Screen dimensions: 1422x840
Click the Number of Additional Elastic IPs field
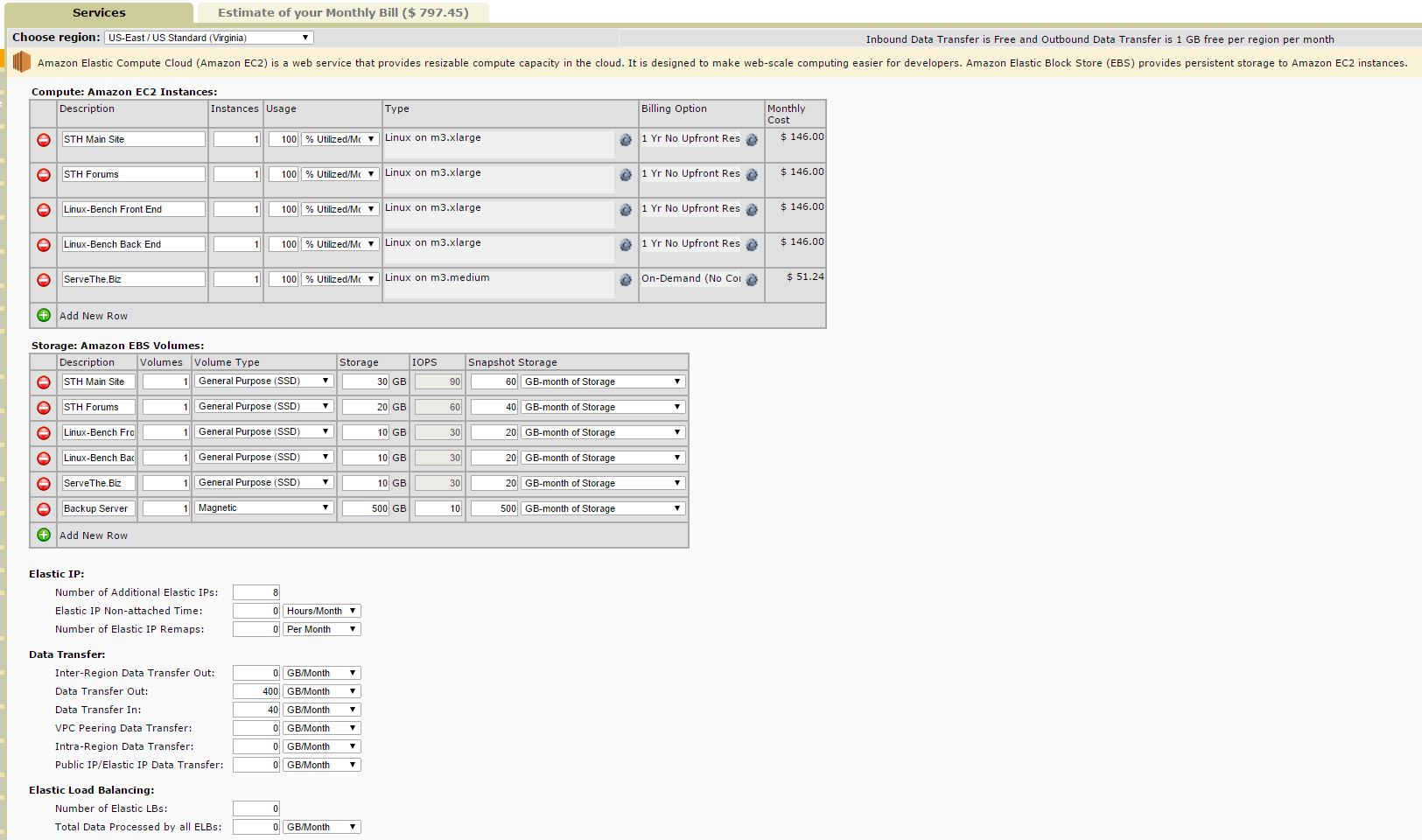click(x=256, y=592)
